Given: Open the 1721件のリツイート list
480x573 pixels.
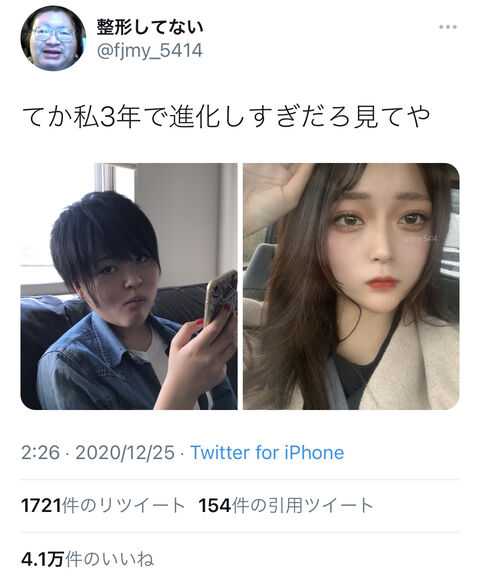Looking at the screenshot, I should pos(103,506).
